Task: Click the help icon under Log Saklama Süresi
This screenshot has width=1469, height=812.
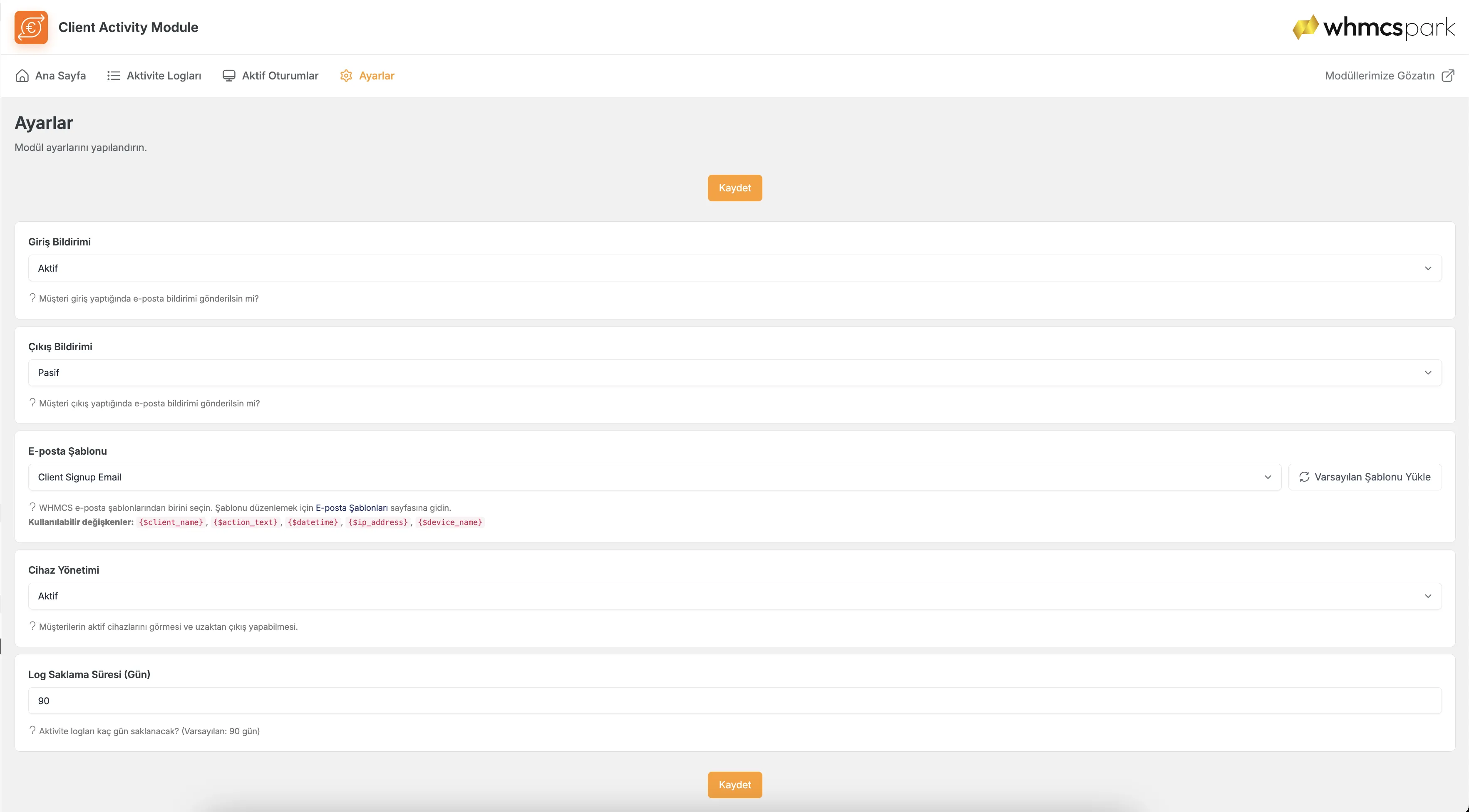Action: pyautogui.click(x=32, y=730)
